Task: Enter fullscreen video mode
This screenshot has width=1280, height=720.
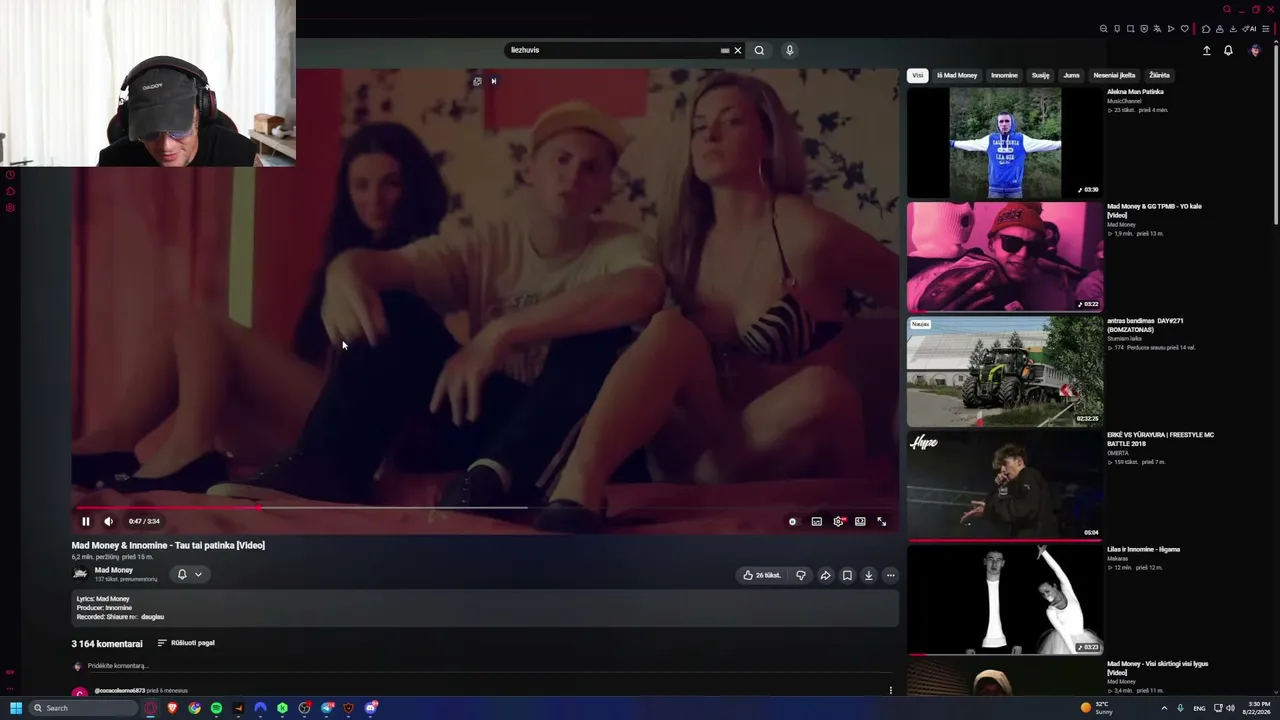Action: click(882, 521)
